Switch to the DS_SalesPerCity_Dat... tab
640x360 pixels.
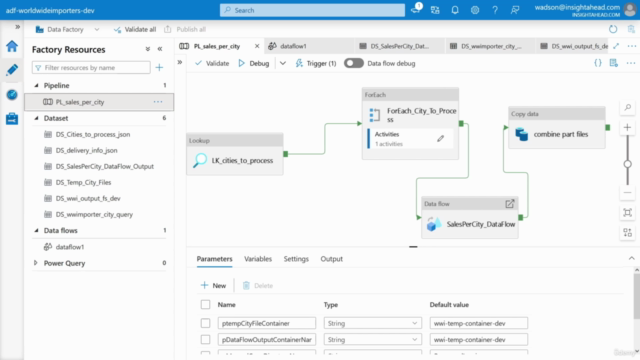tap(400, 46)
